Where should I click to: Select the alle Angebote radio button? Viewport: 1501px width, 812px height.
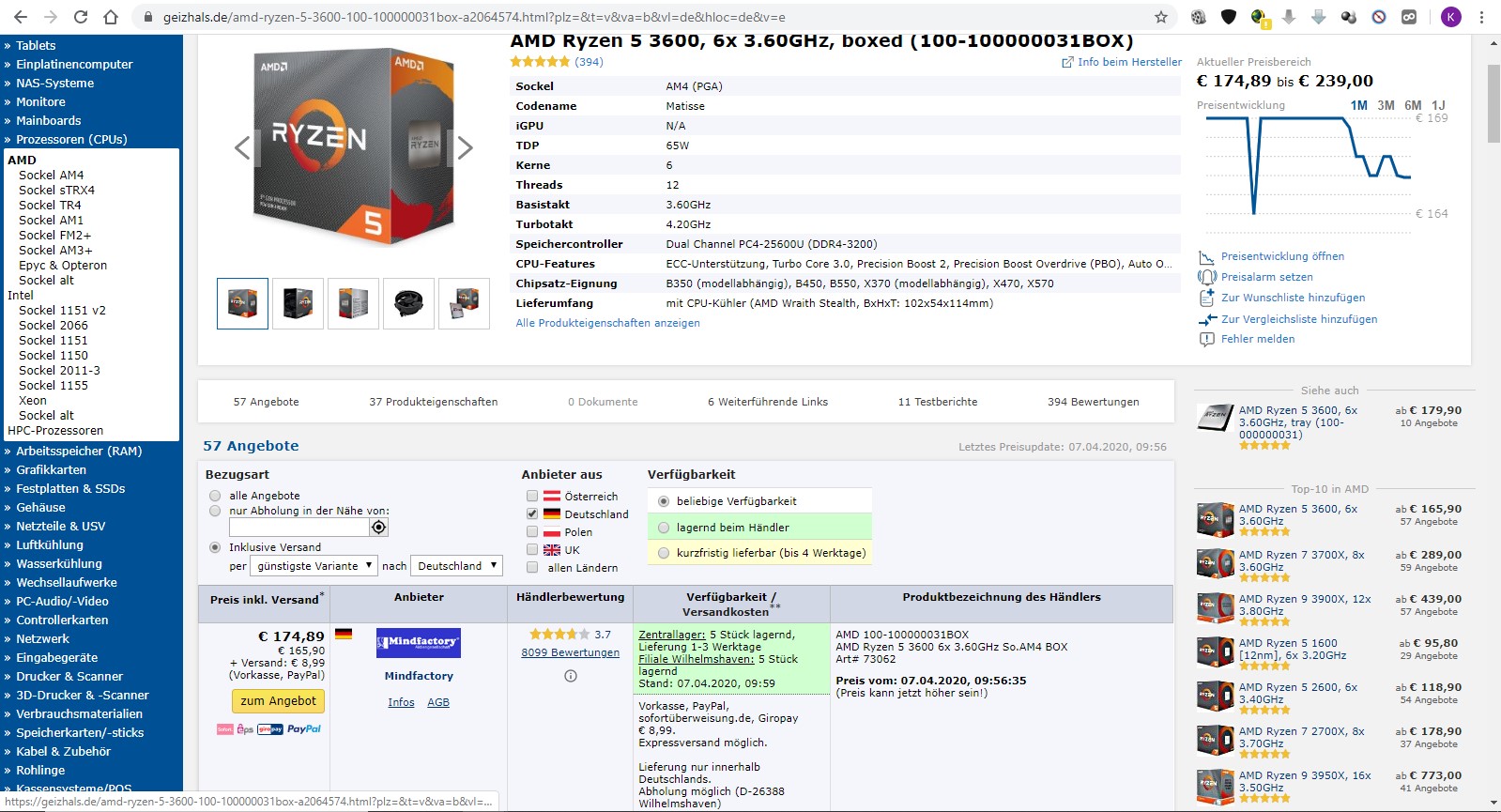215,496
